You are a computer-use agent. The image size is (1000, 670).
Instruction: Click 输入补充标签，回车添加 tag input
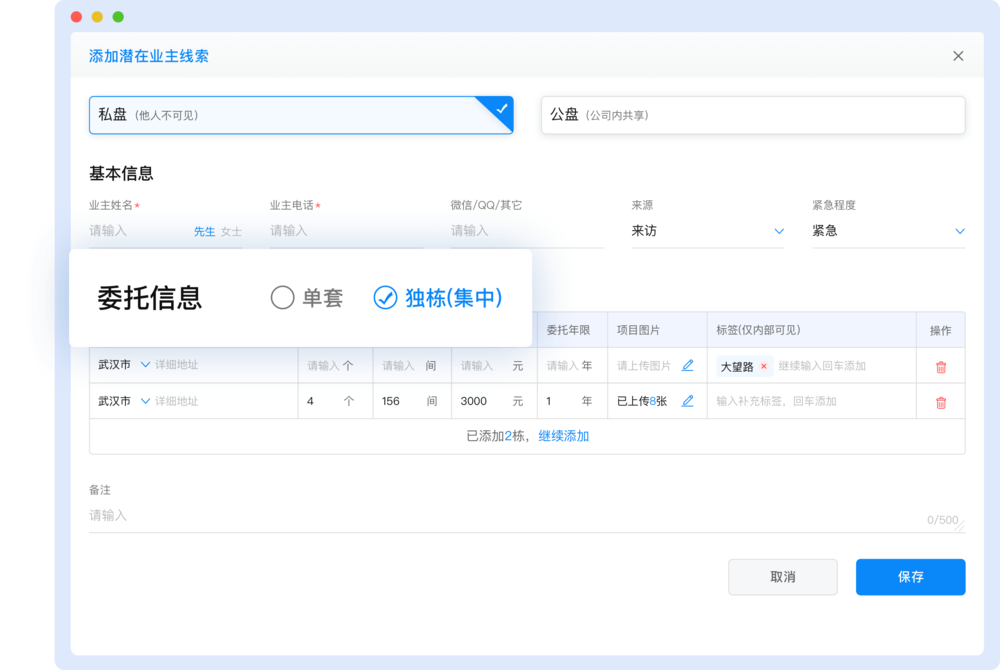coord(776,401)
